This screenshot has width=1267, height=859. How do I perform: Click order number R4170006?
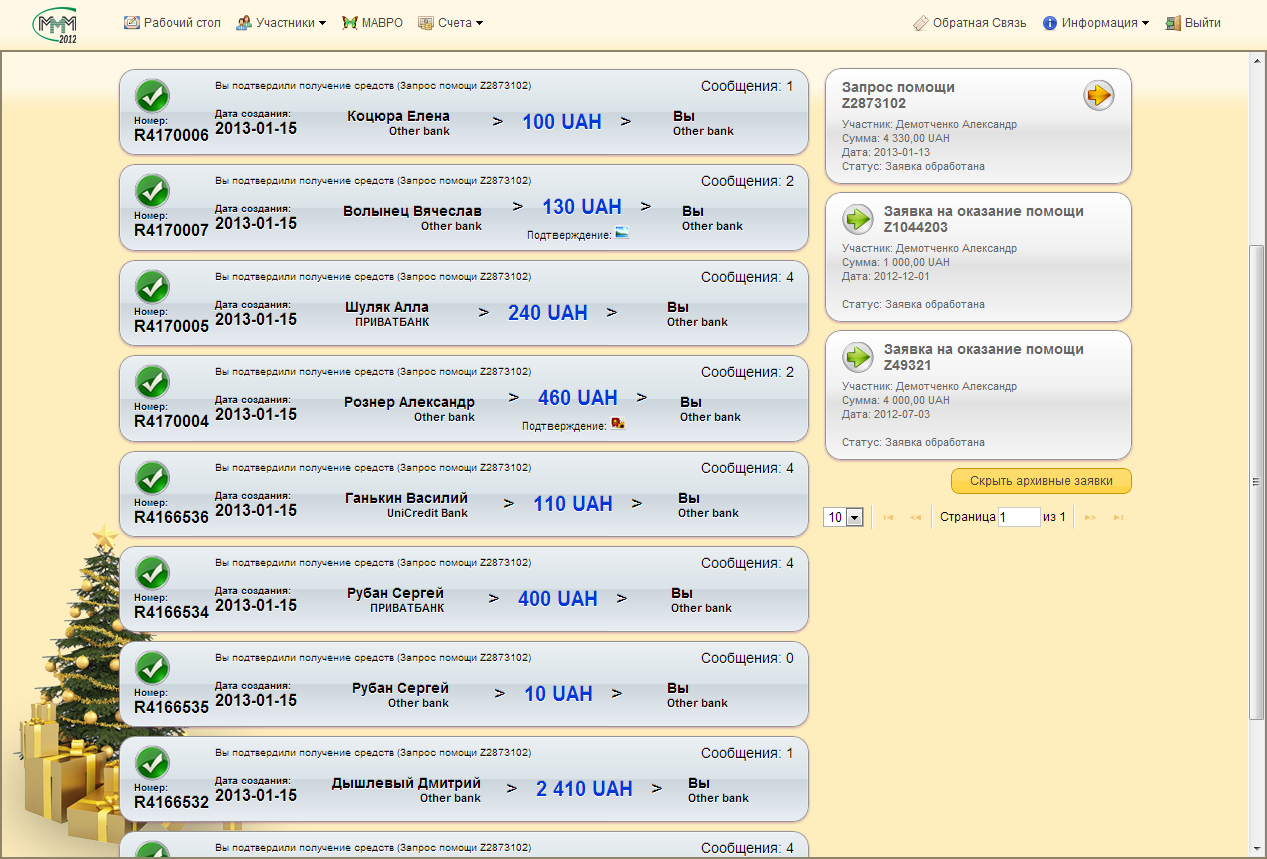(171, 135)
